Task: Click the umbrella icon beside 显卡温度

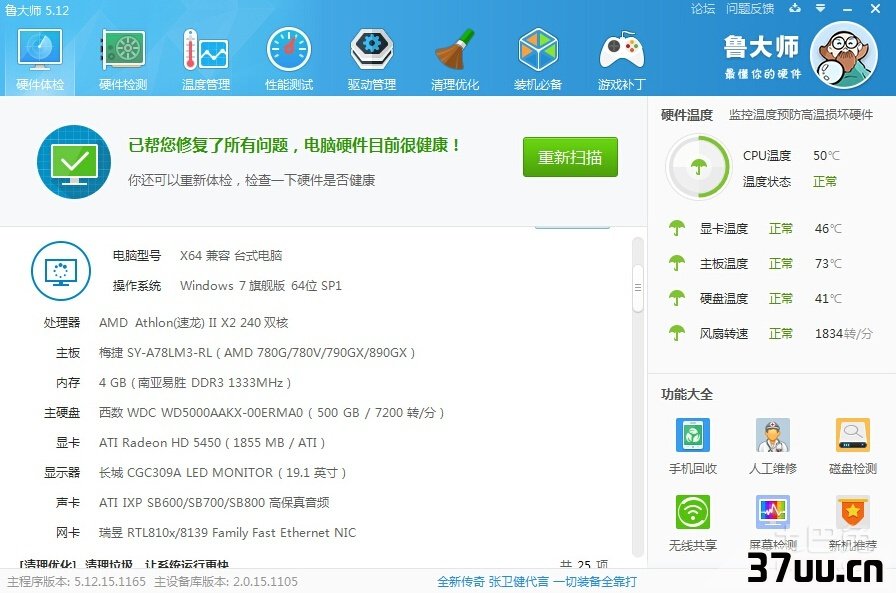Action: pyautogui.click(x=677, y=229)
